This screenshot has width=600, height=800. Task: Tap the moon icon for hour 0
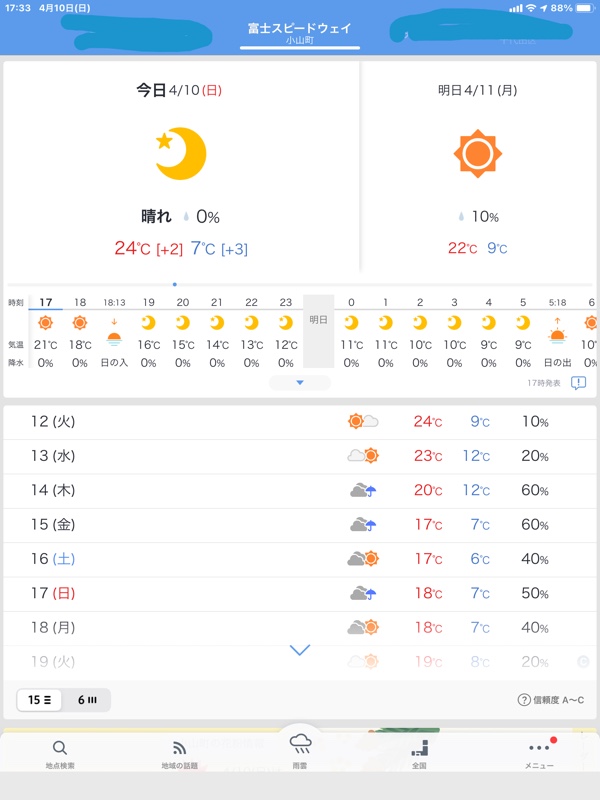coord(351,322)
